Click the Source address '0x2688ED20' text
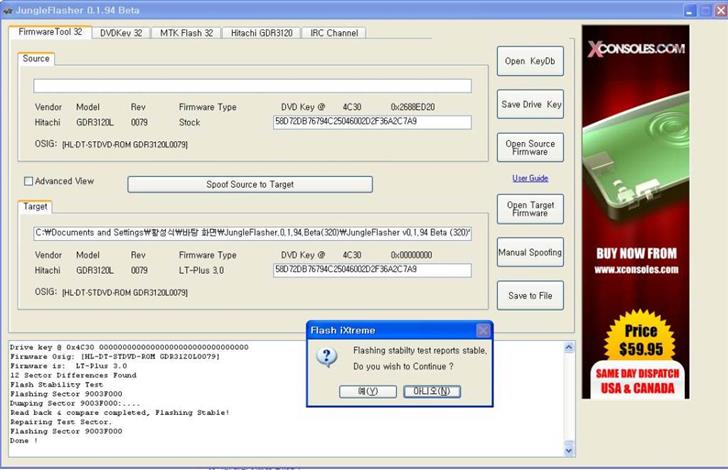Screen dimensions: 728x470 (413, 107)
